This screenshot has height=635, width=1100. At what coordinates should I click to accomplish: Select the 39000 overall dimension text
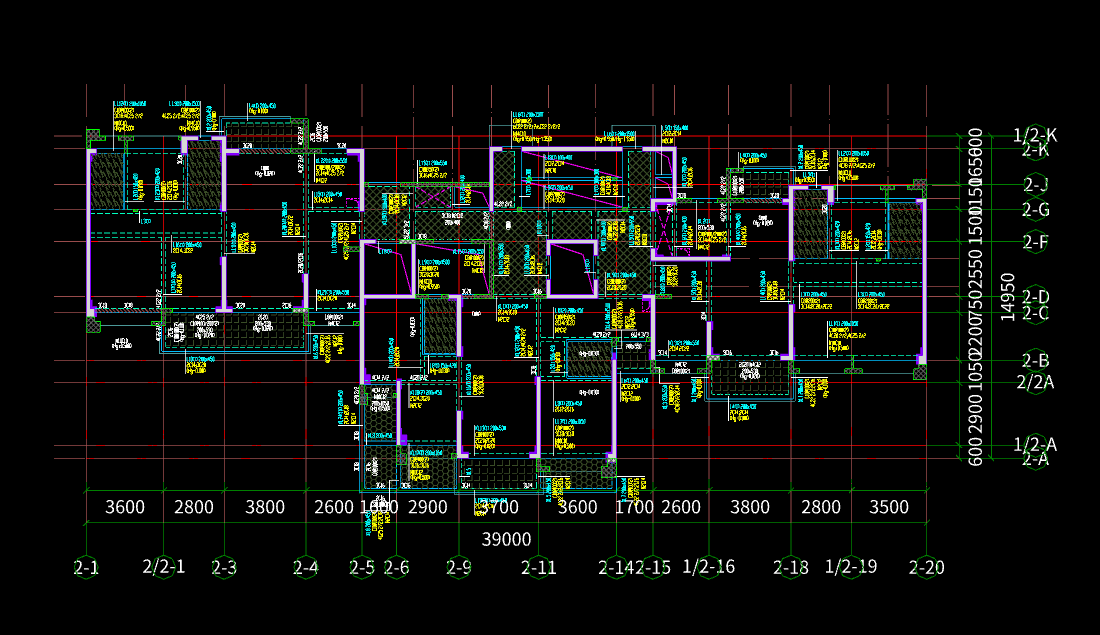(x=507, y=540)
